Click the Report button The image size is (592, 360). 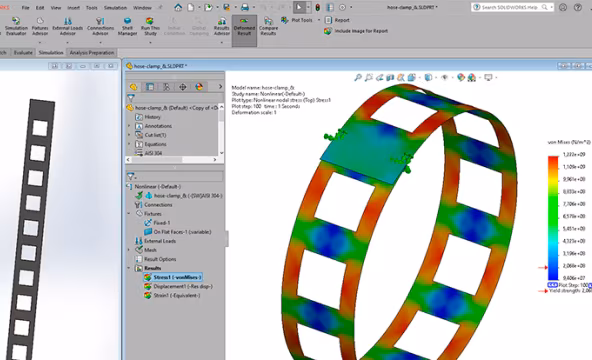coord(337,20)
